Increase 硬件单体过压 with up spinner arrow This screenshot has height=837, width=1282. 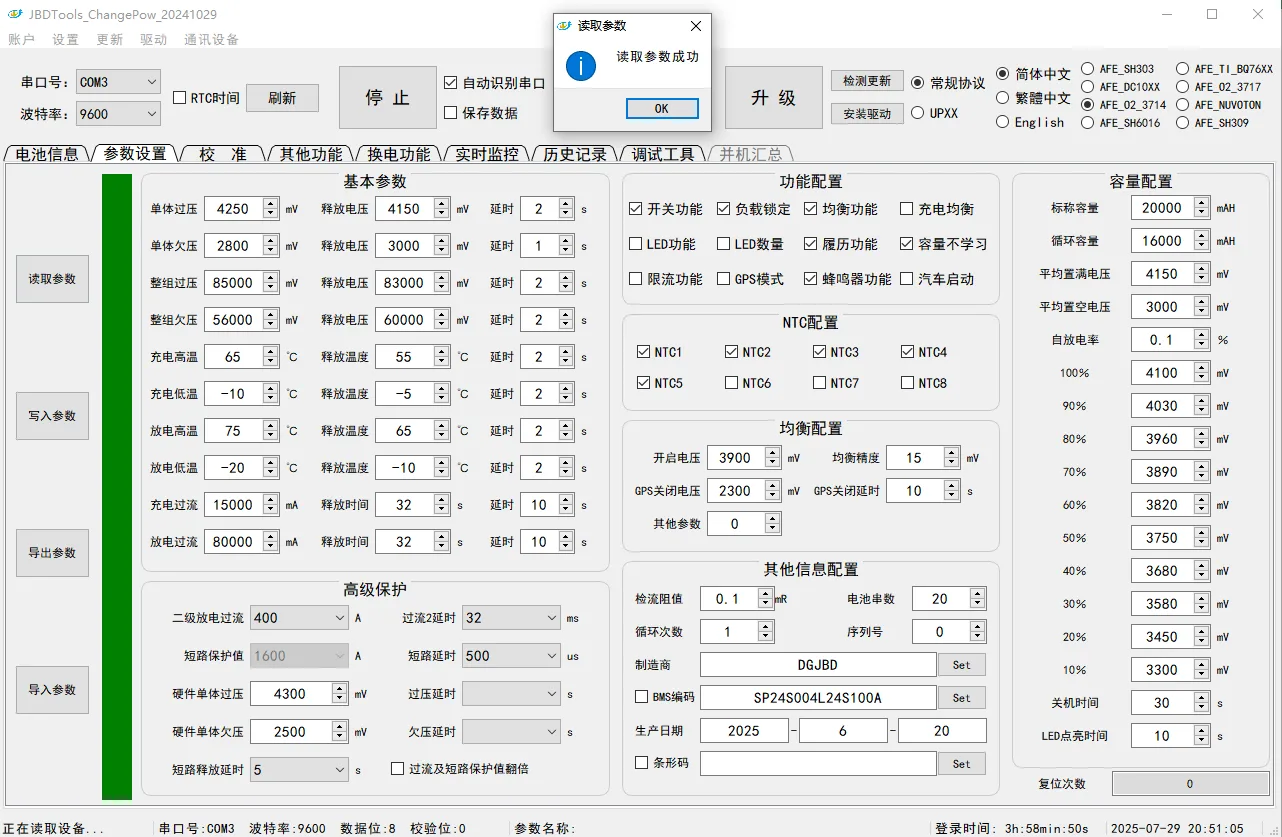(339, 689)
